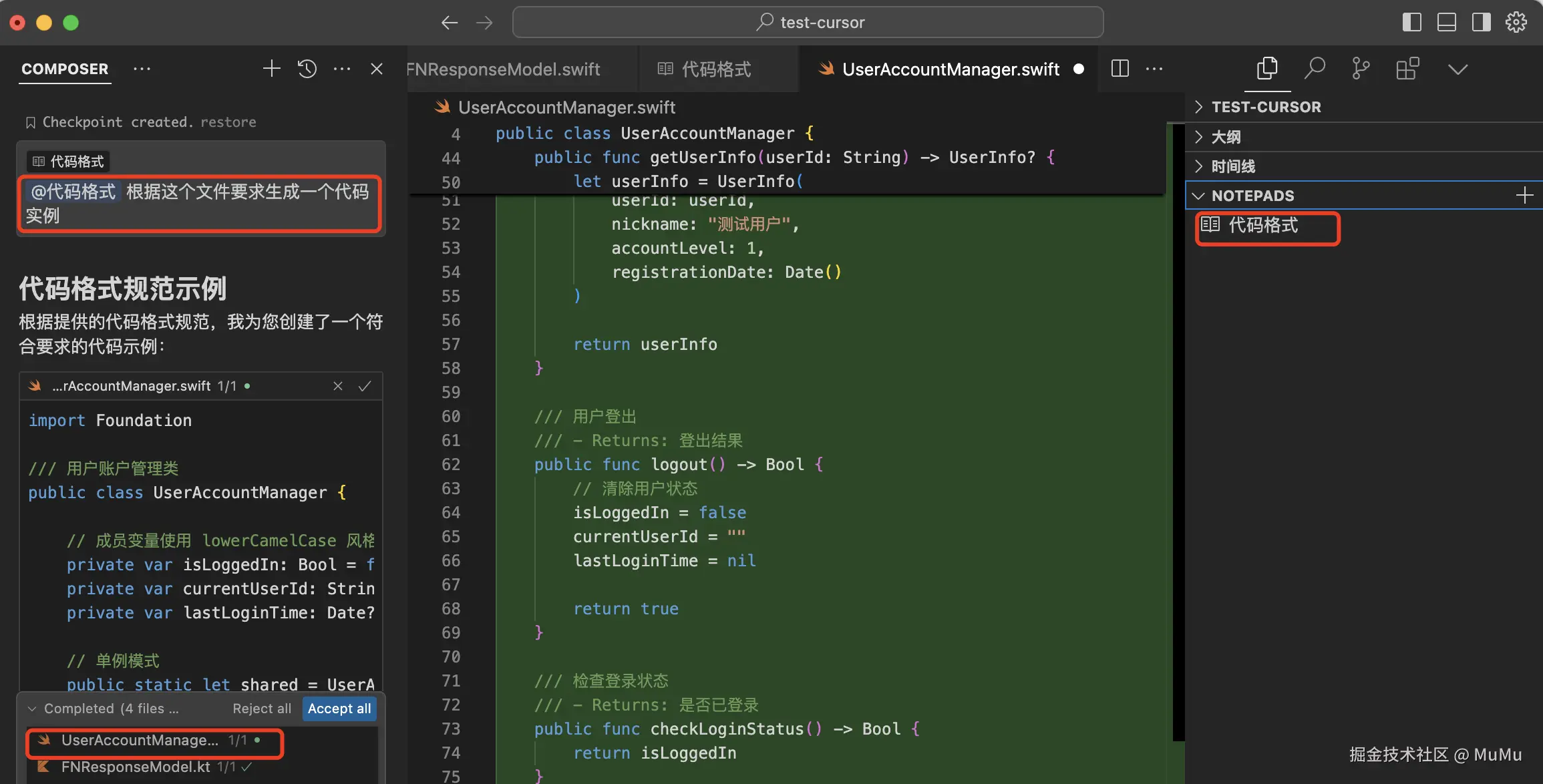Collapse the NOTEPADS section
The height and width of the screenshot is (784, 1543).
(x=1252, y=196)
